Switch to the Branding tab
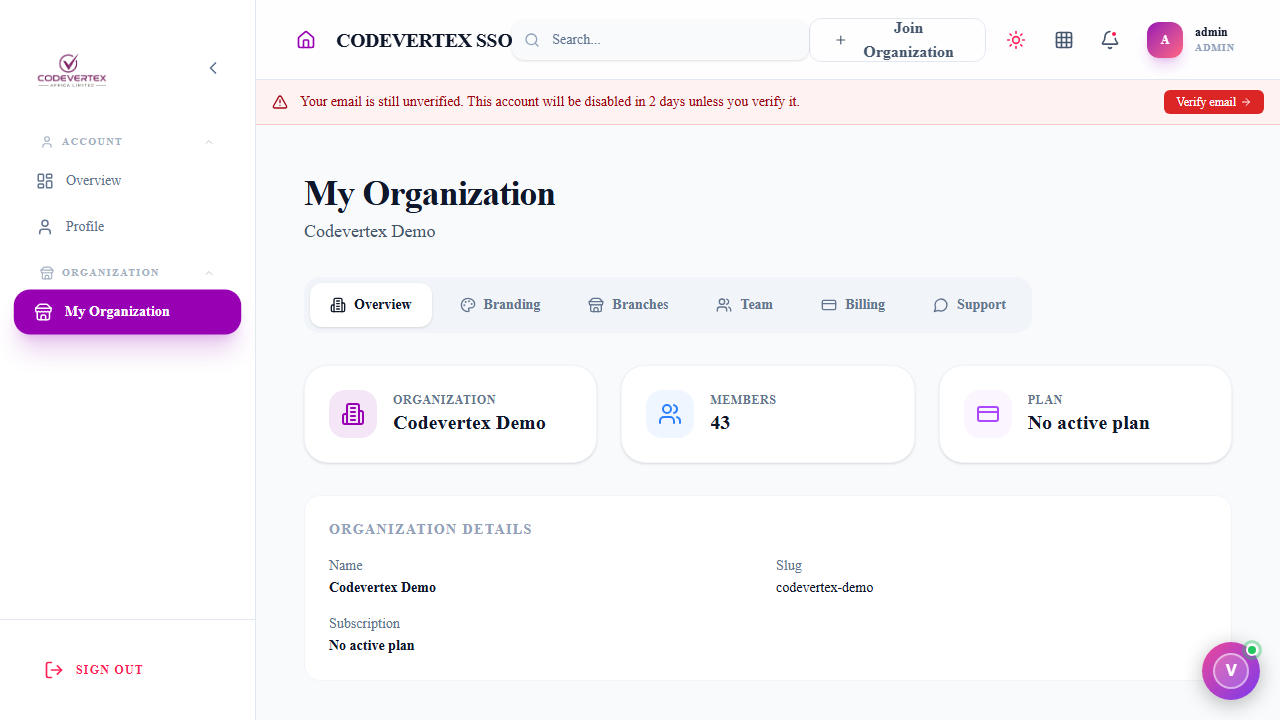The height and width of the screenshot is (720, 1280). point(500,305)
